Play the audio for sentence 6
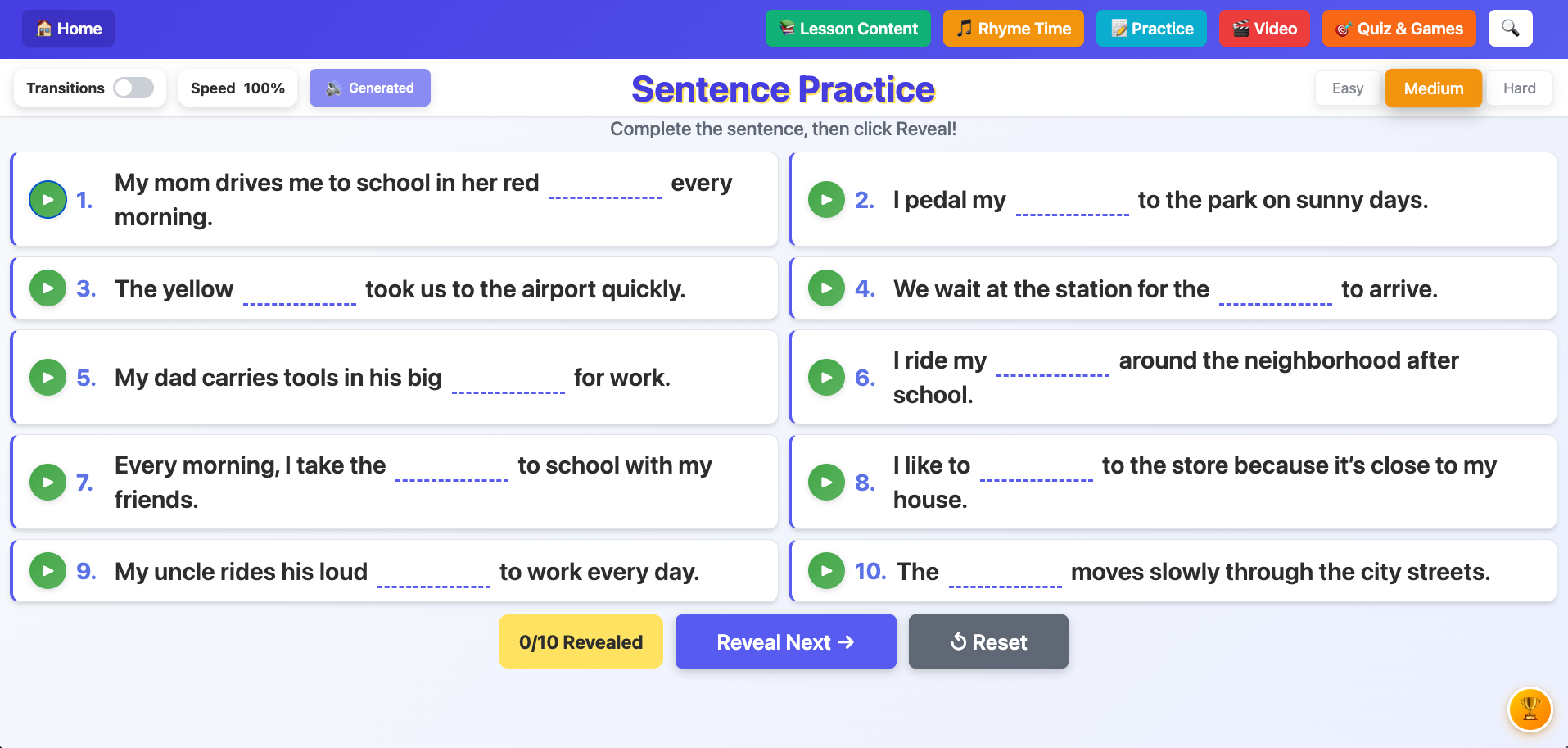The width and height of the screenshot is (1568, 748). coord(825,377)
